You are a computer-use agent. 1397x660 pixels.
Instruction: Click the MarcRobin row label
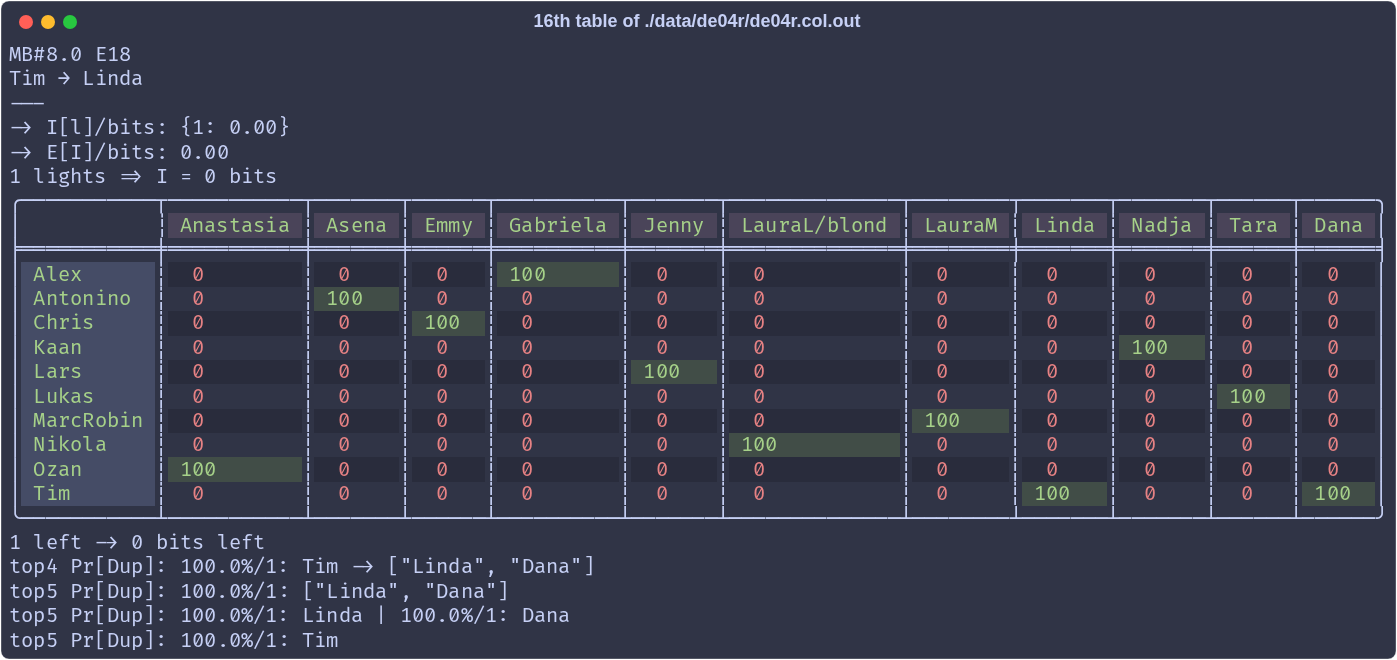tap(88, 420)
